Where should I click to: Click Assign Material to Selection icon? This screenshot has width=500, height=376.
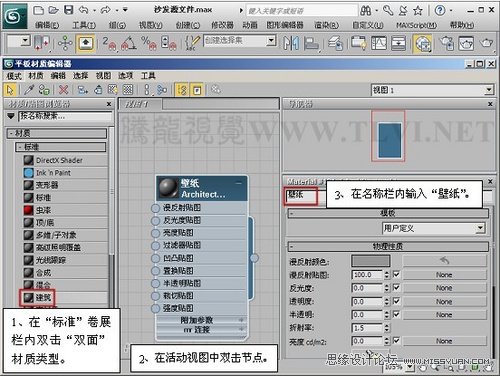[x=44, y=90]
